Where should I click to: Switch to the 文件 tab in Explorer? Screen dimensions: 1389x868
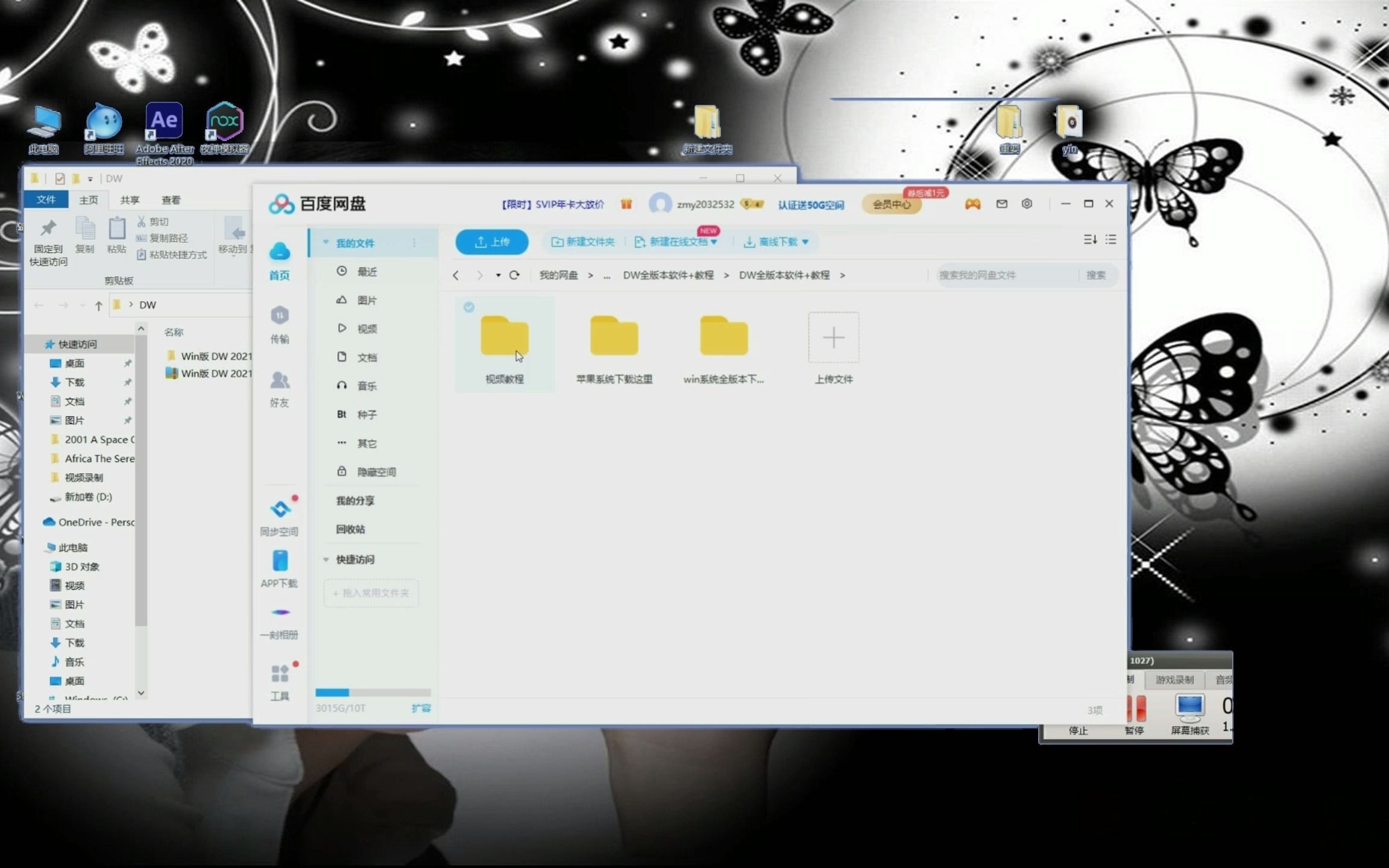(46, 200)
